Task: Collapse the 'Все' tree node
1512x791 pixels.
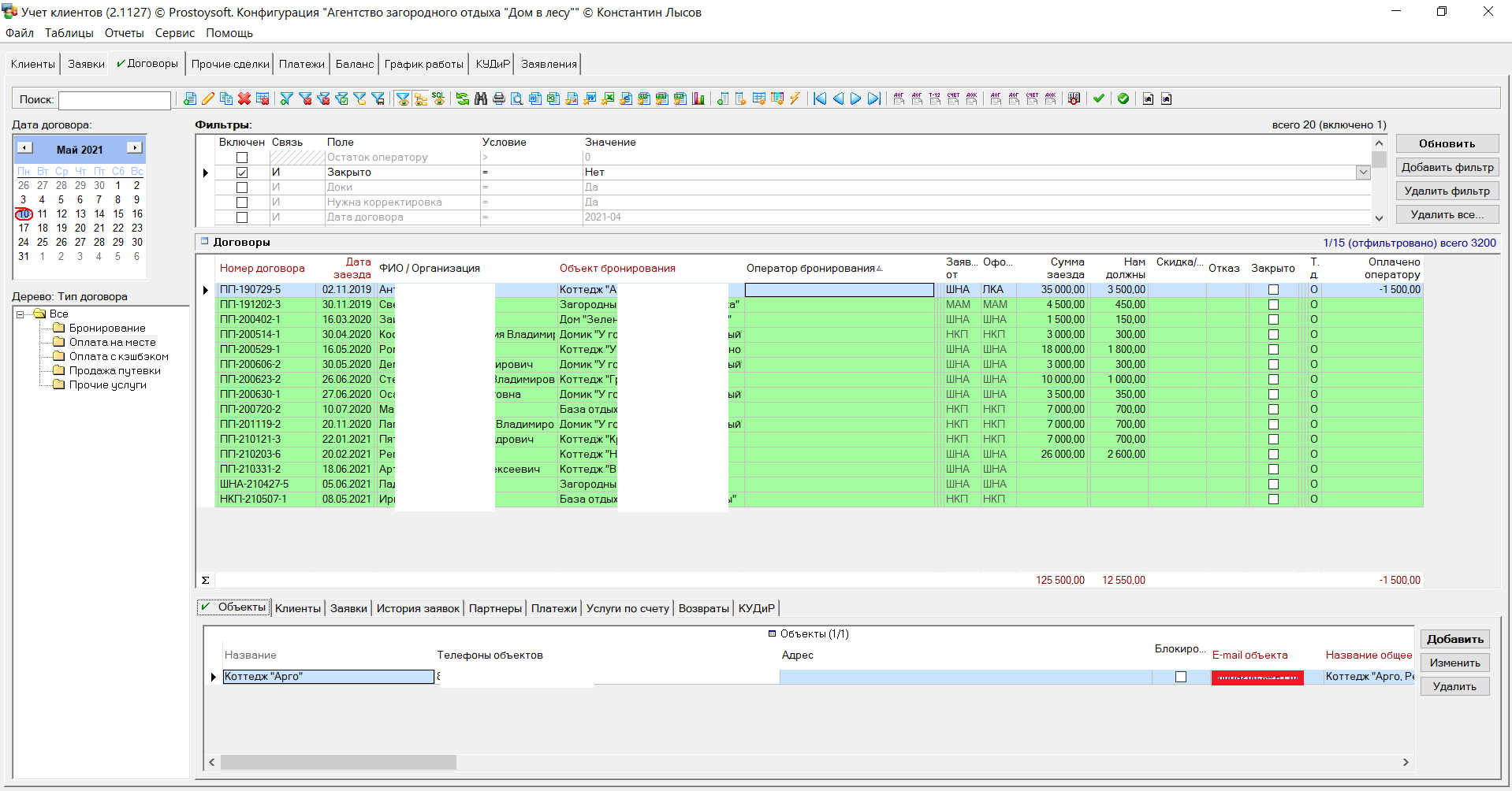Action: point(20,314)
